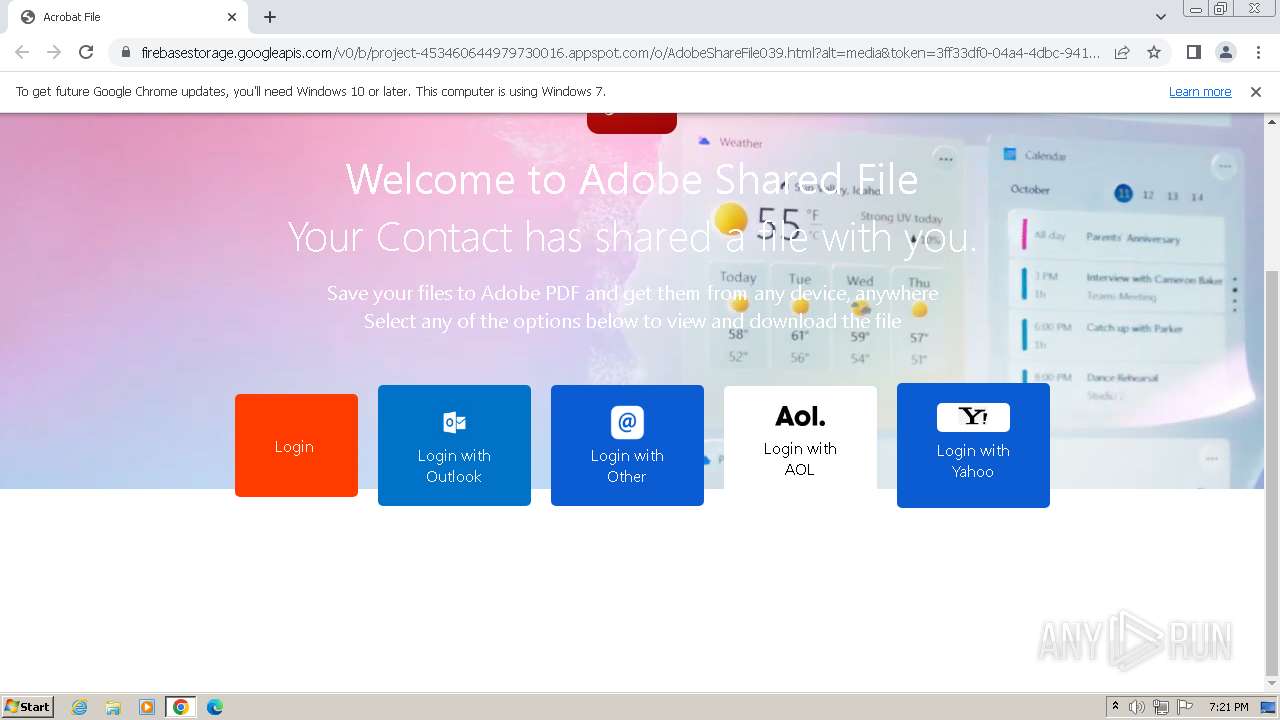Dismiss the Chrome update notification bar
Screen dimensions: 1280x720
click(x=1256, y=92)
